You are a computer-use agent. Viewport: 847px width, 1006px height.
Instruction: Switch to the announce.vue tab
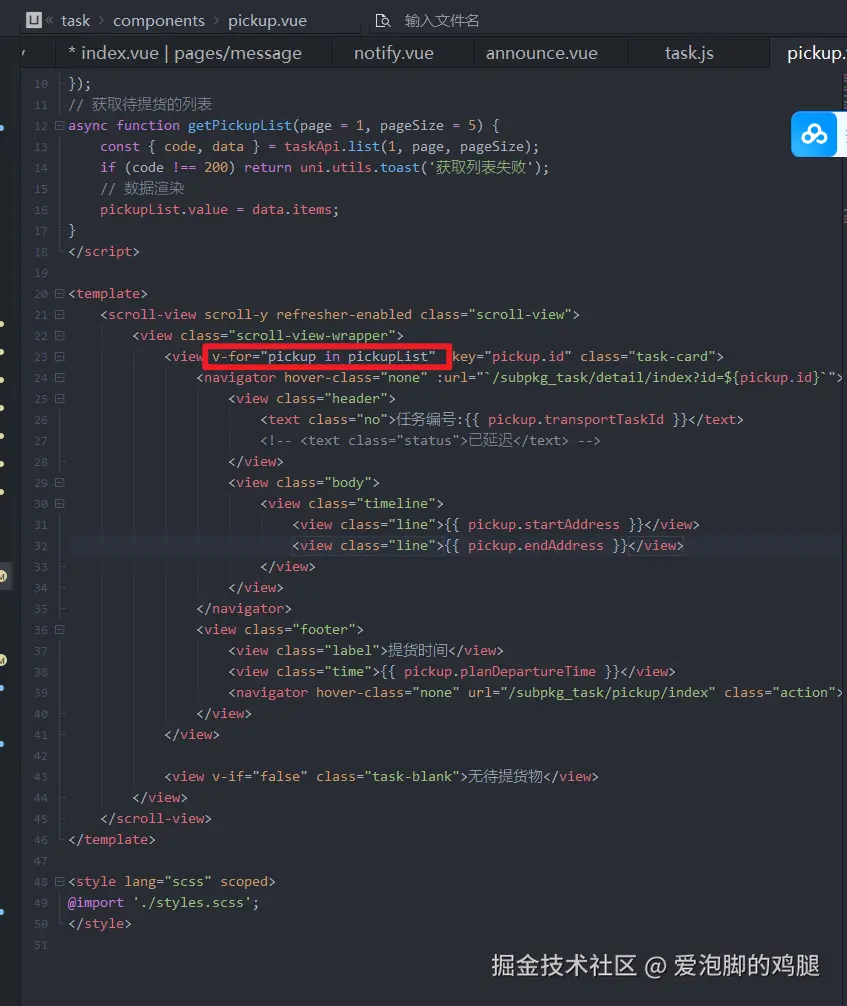542,53
